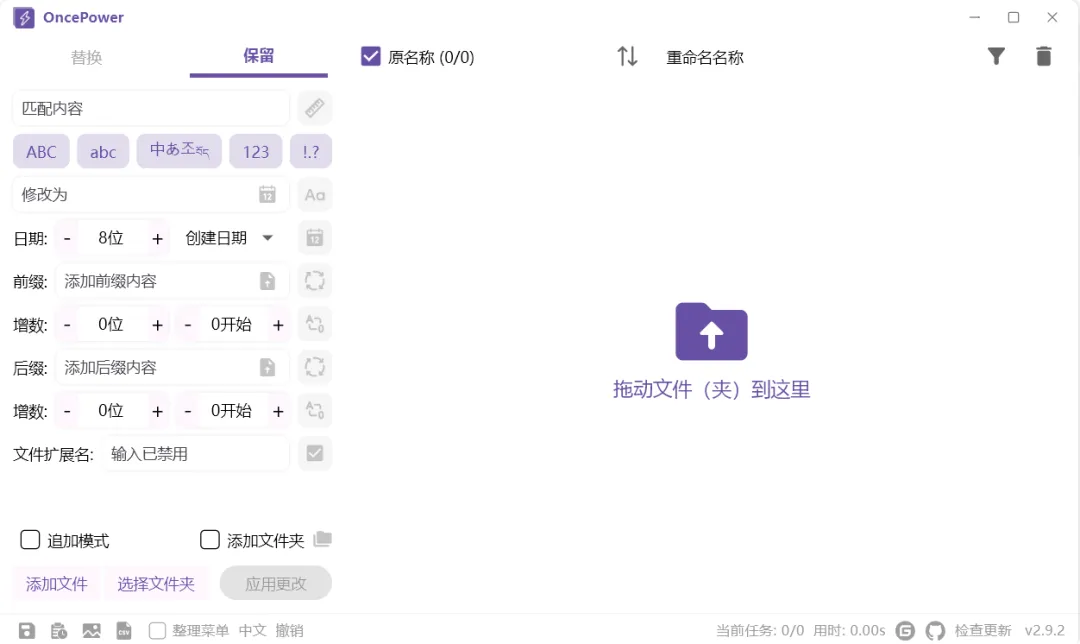1080x644 pixels.
Task: Select the ABC uppercase filter button
Action: (41, 152)
